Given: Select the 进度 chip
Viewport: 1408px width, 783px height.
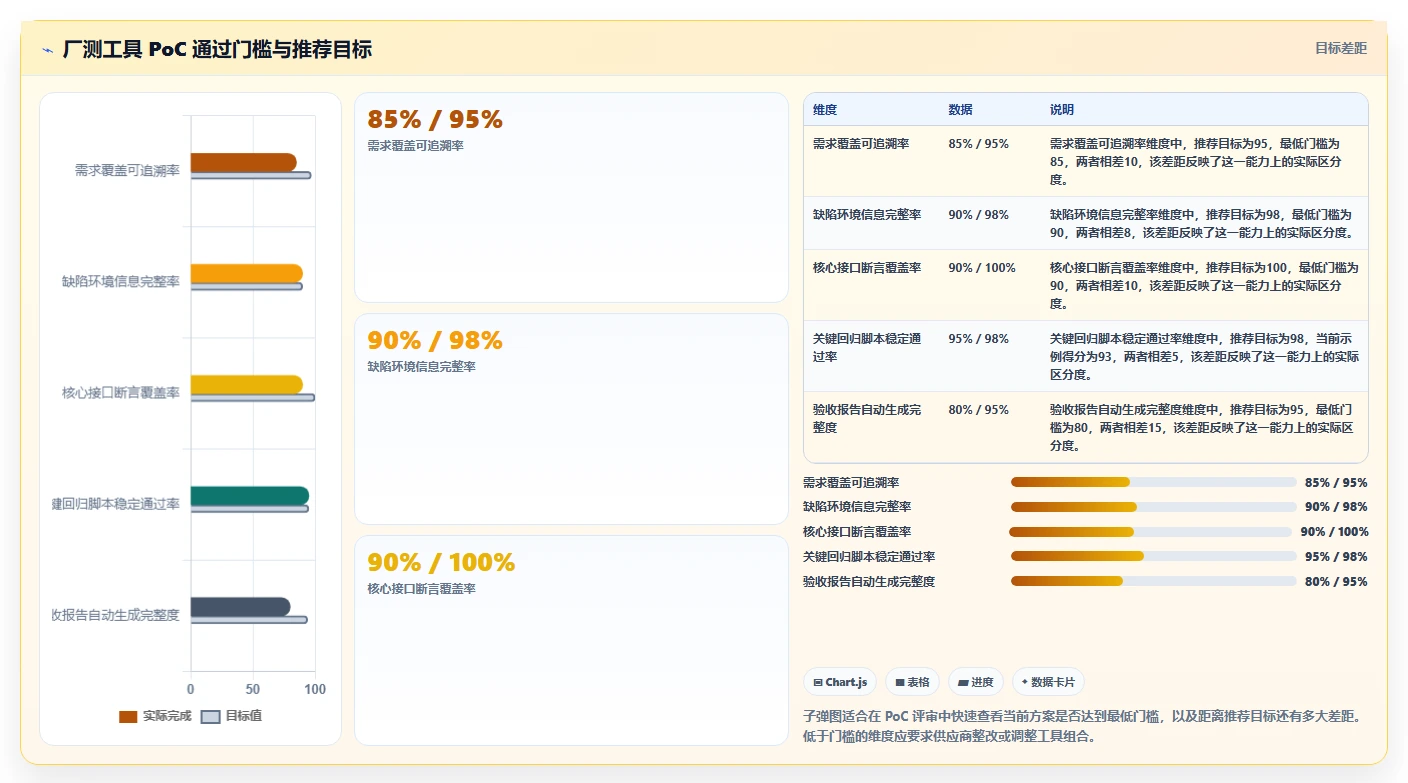Looking at the screenshot, I should click(975, 682).
